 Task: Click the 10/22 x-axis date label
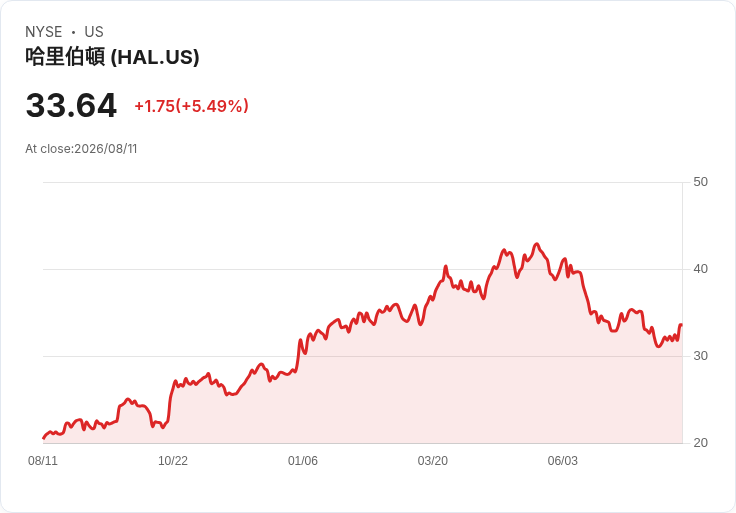(x=173, y=460)
